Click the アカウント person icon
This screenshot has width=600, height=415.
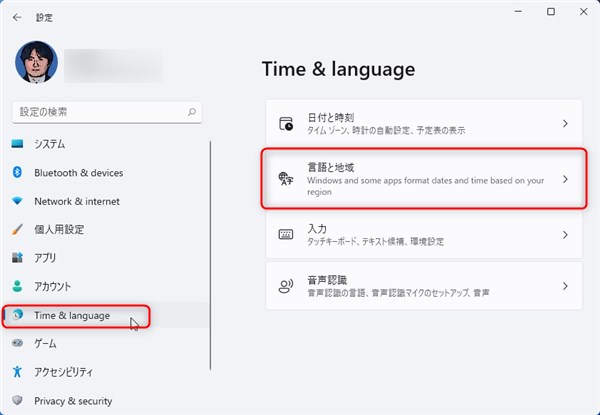click(17, 286)
